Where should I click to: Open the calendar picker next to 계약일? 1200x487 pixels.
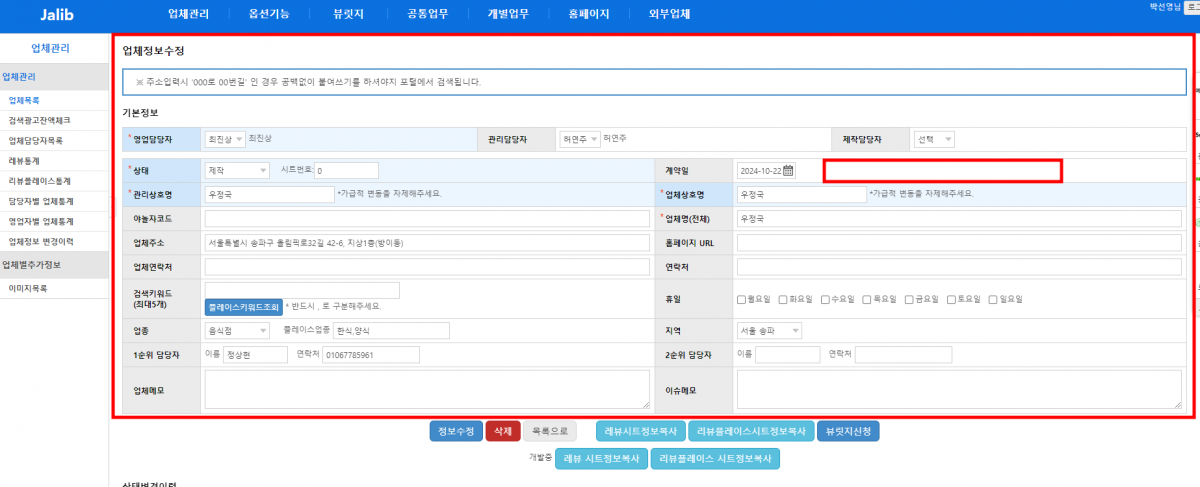click(x=788, y=170)
